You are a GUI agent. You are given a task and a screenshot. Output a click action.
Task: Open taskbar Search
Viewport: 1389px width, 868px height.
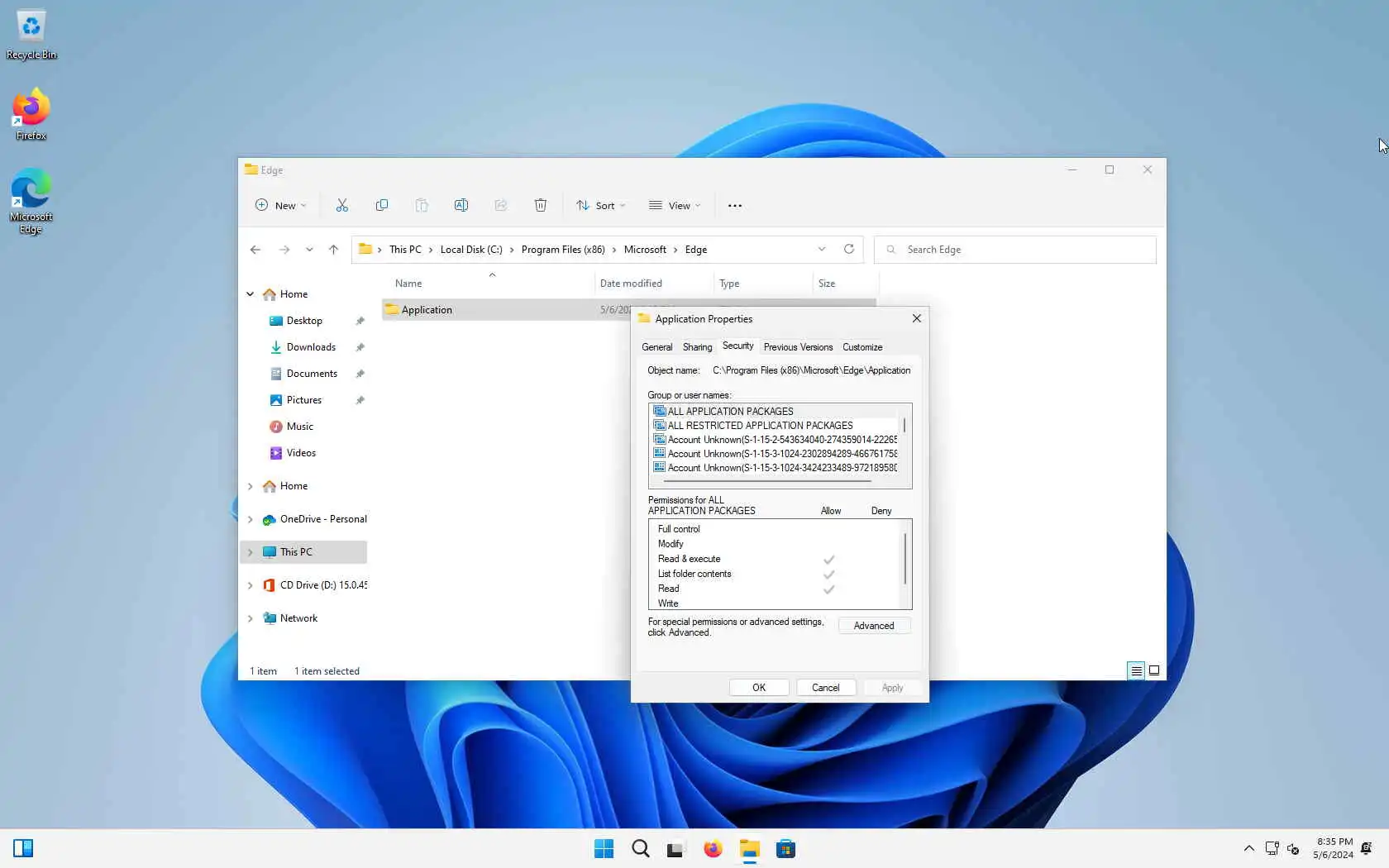(x=641, y=849)
